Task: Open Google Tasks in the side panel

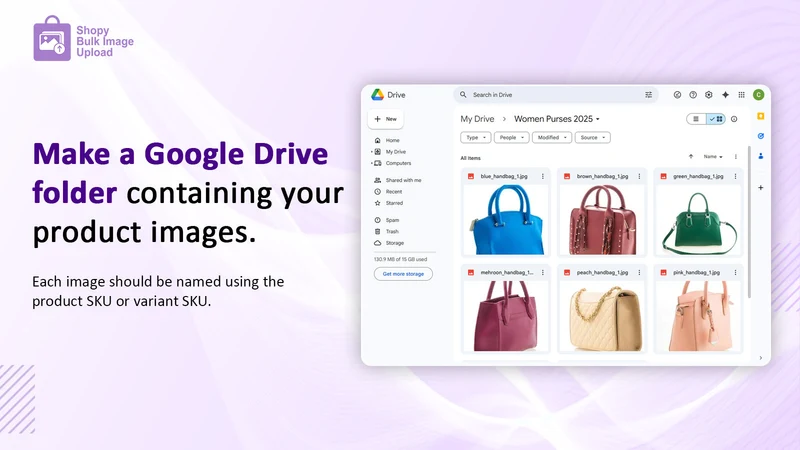Action: (761, 136)
